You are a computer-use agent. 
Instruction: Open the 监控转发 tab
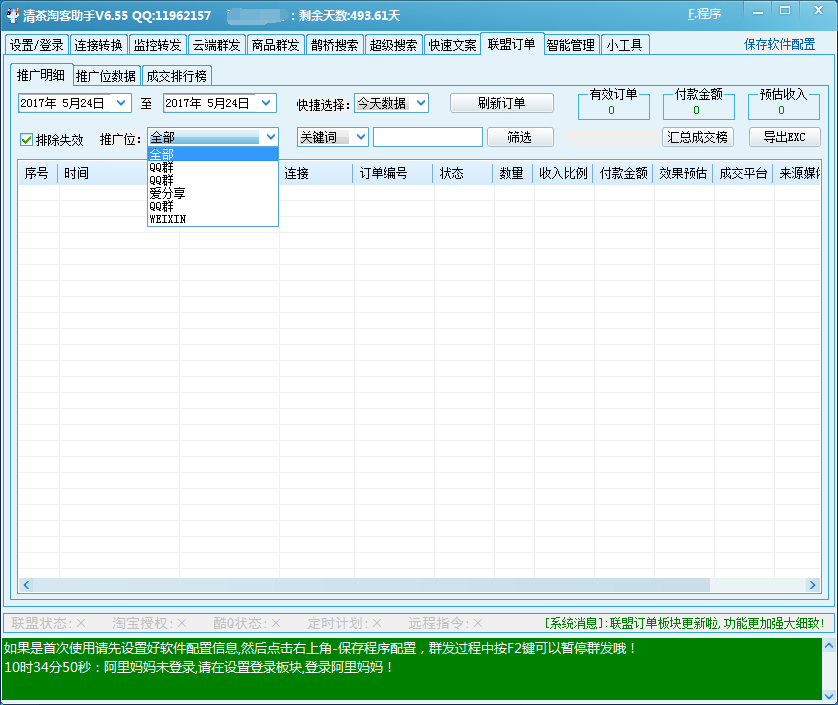pyautogui.click(x=157, y=45)
